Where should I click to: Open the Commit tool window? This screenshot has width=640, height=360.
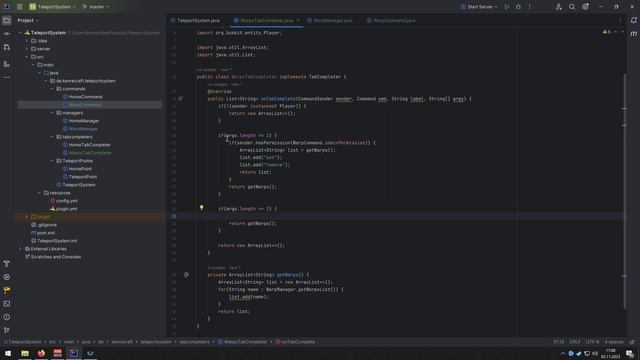point(7,34)
